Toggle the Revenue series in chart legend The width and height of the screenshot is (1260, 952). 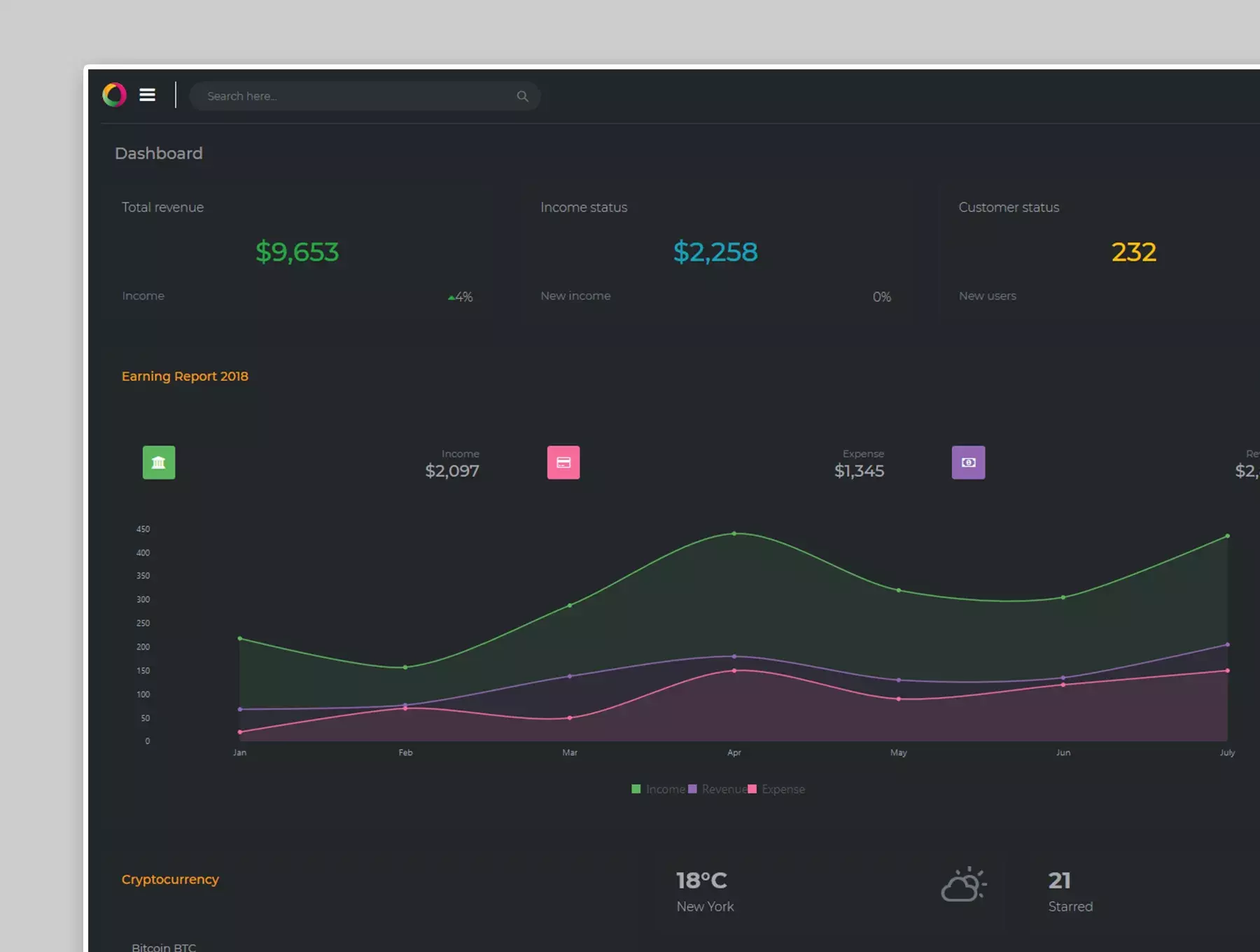[717, 789]
